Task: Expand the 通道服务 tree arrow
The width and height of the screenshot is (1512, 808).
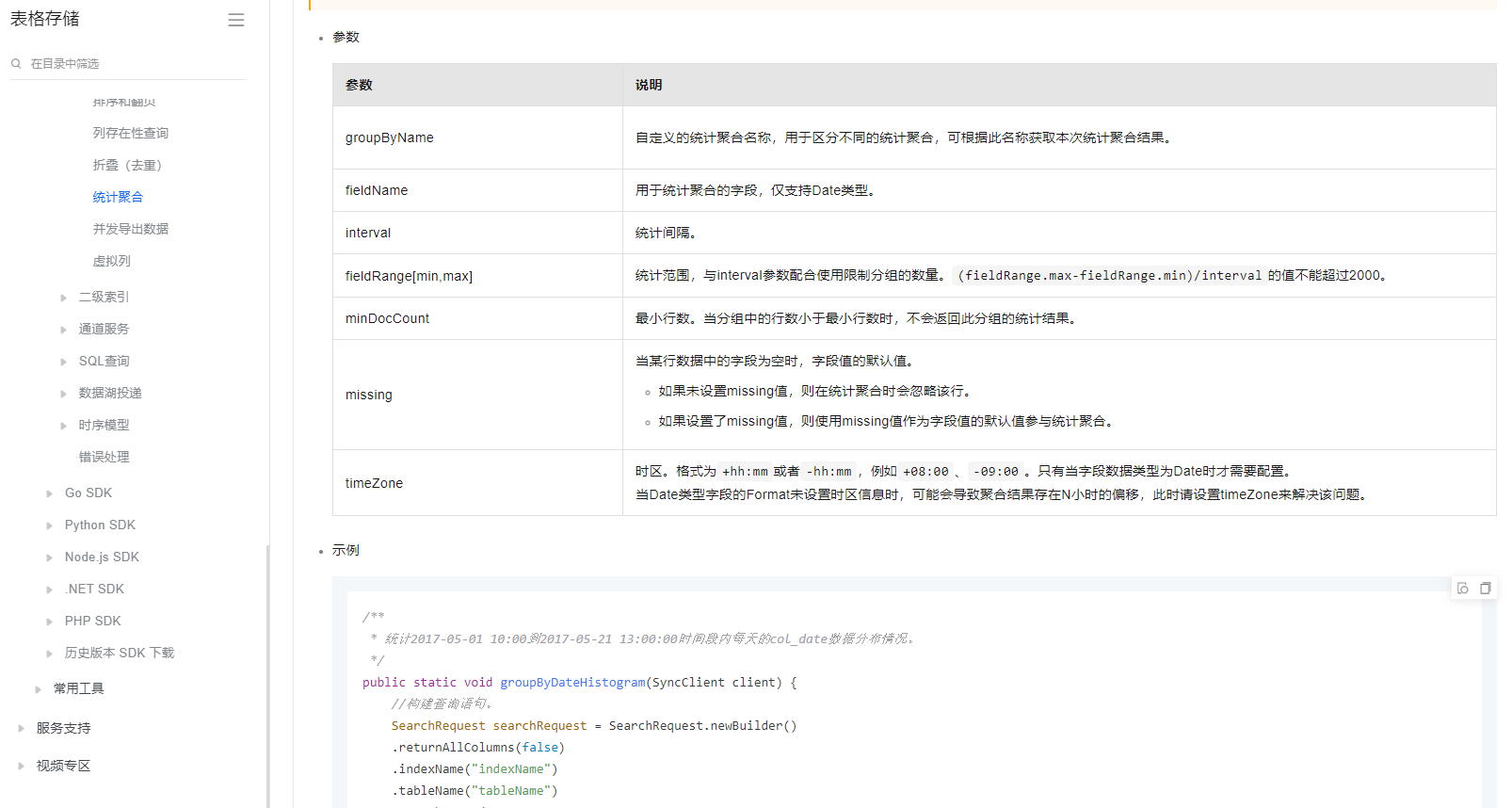Action: (x=64, y=330)
